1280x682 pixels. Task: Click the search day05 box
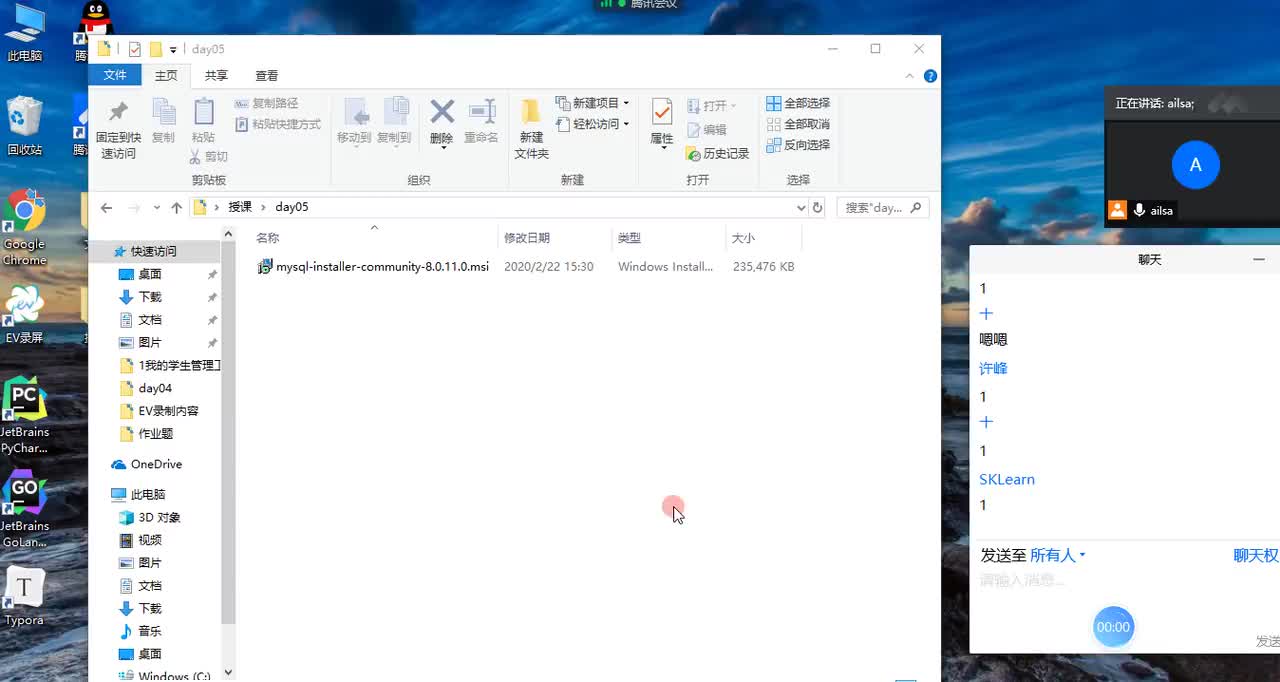pos(882,208)
